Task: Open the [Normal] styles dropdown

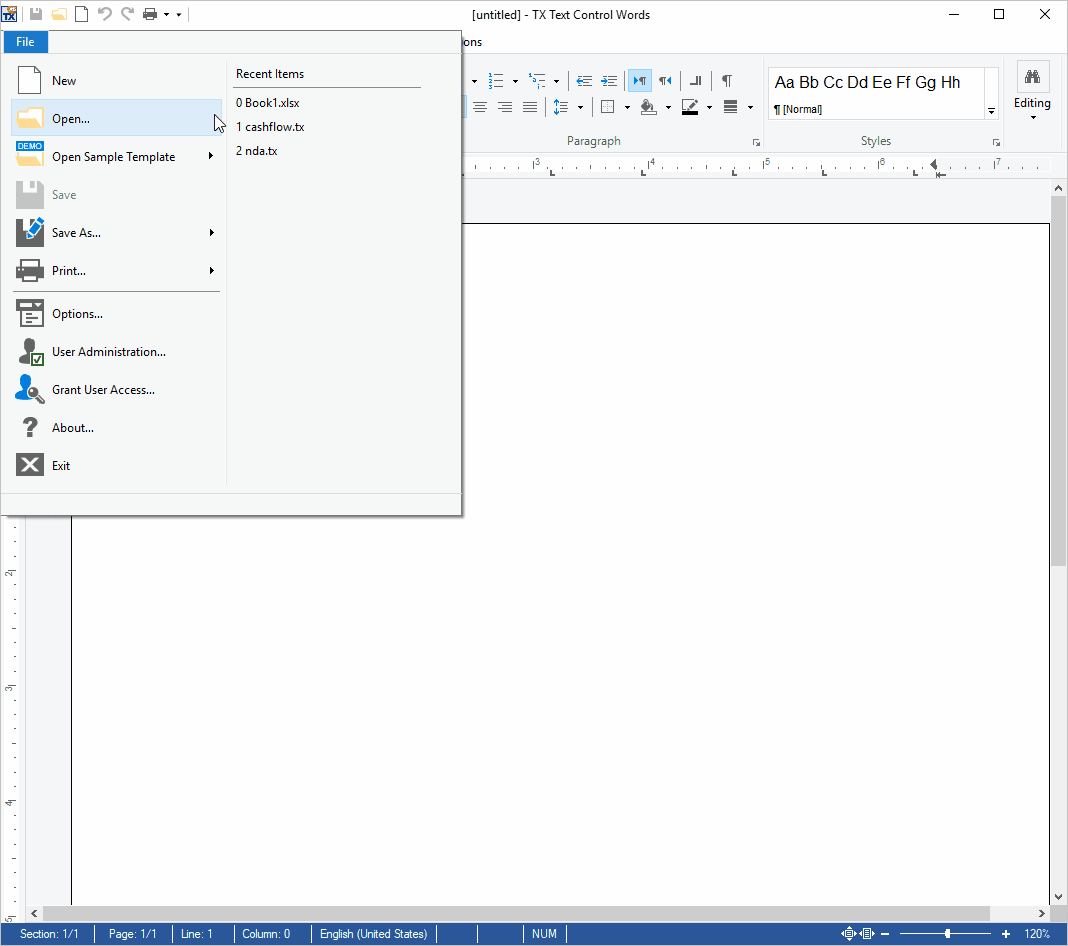Action: coord(990,109)
